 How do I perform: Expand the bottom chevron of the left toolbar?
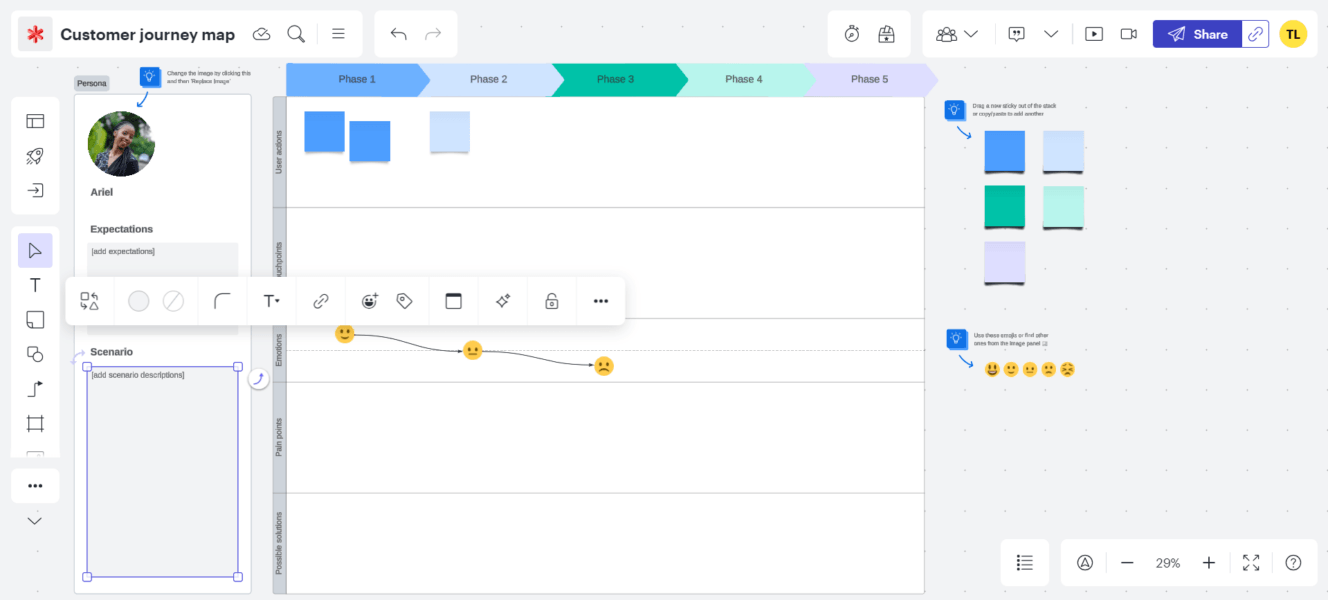35,520
